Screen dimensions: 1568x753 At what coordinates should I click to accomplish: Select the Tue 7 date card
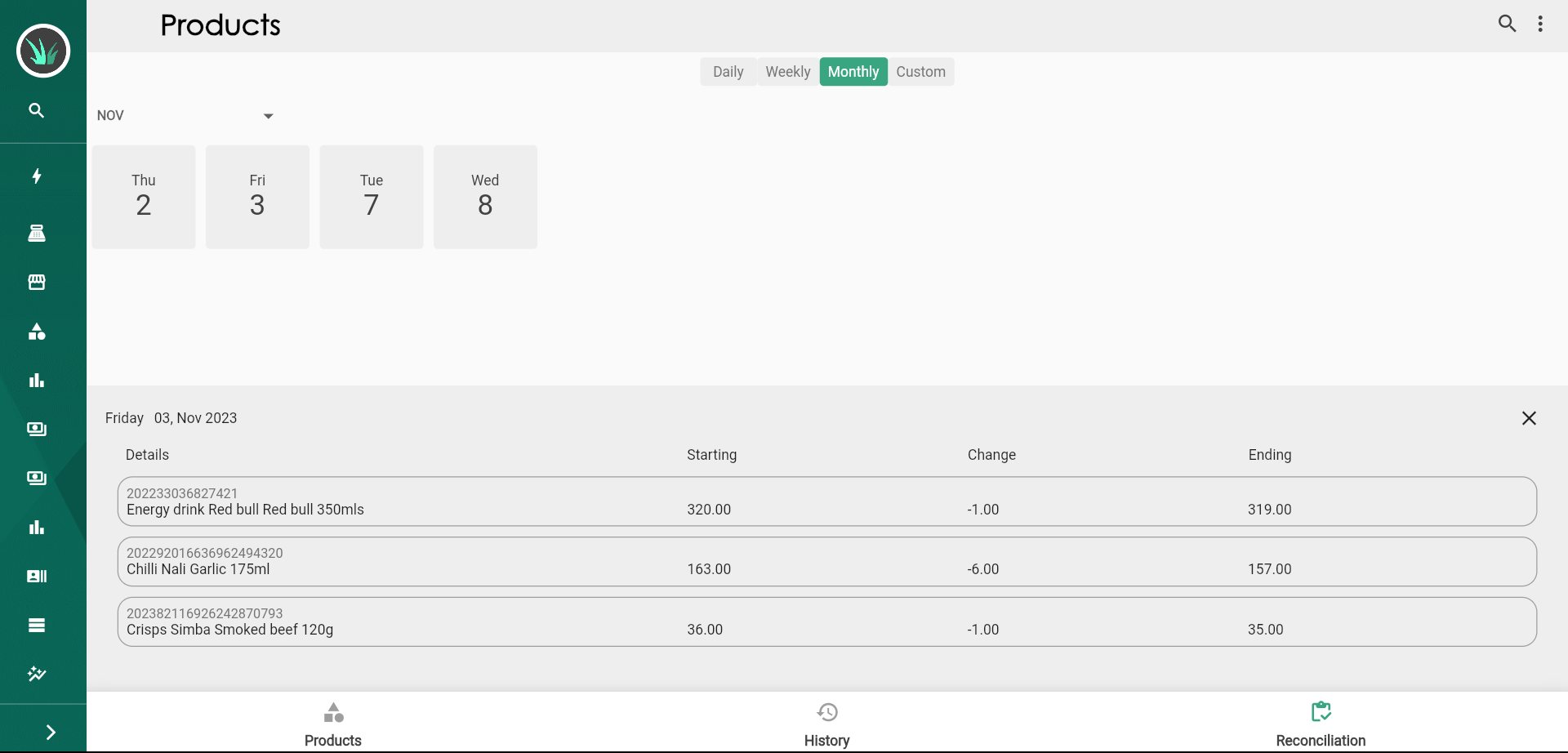pyautogui.click(x=372, y=197)
